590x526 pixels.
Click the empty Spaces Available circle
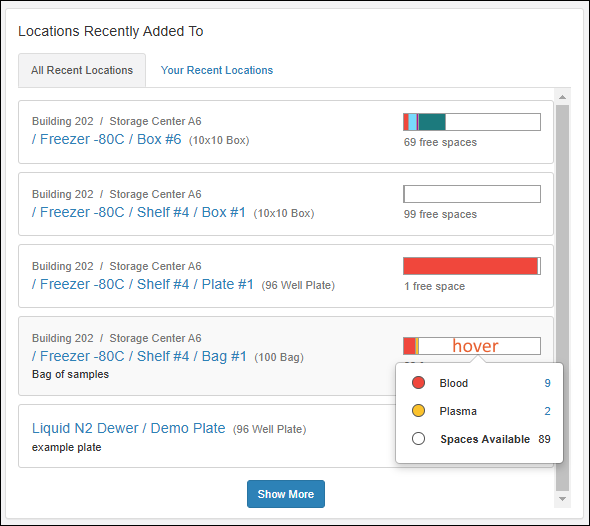pyautogui.click(x=418, y=439)
